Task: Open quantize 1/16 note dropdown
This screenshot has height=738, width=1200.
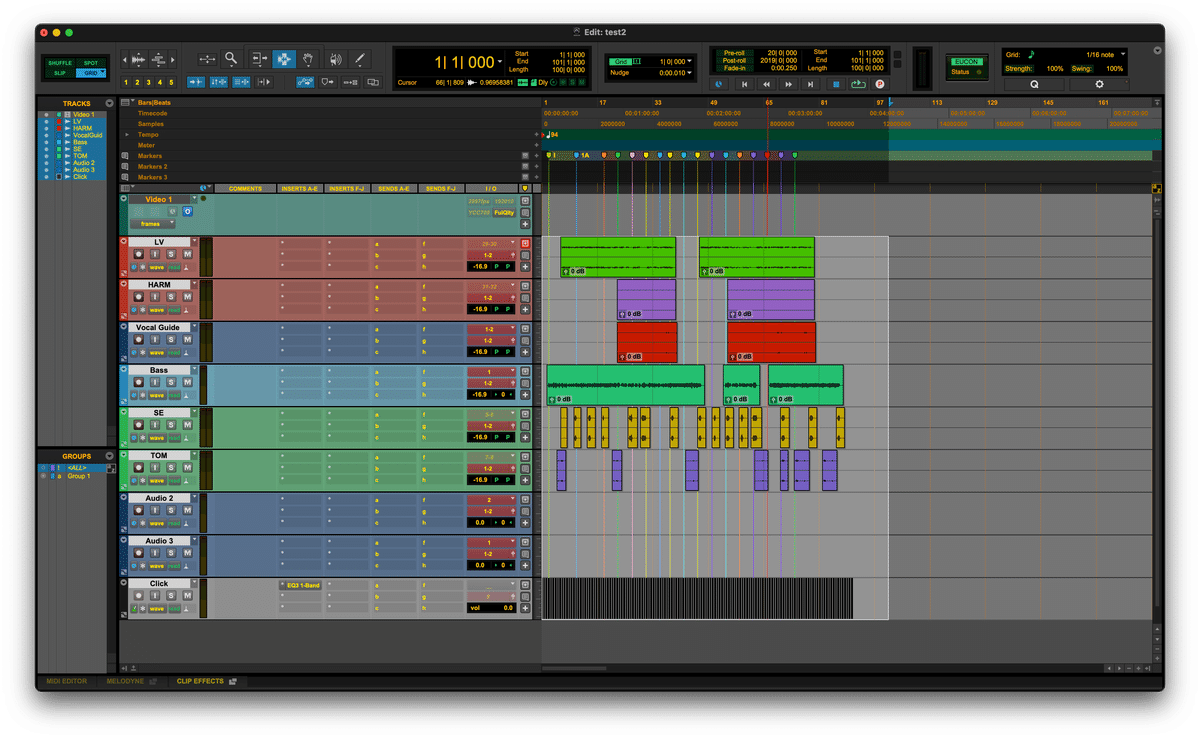Action: tap(1123, 54)
